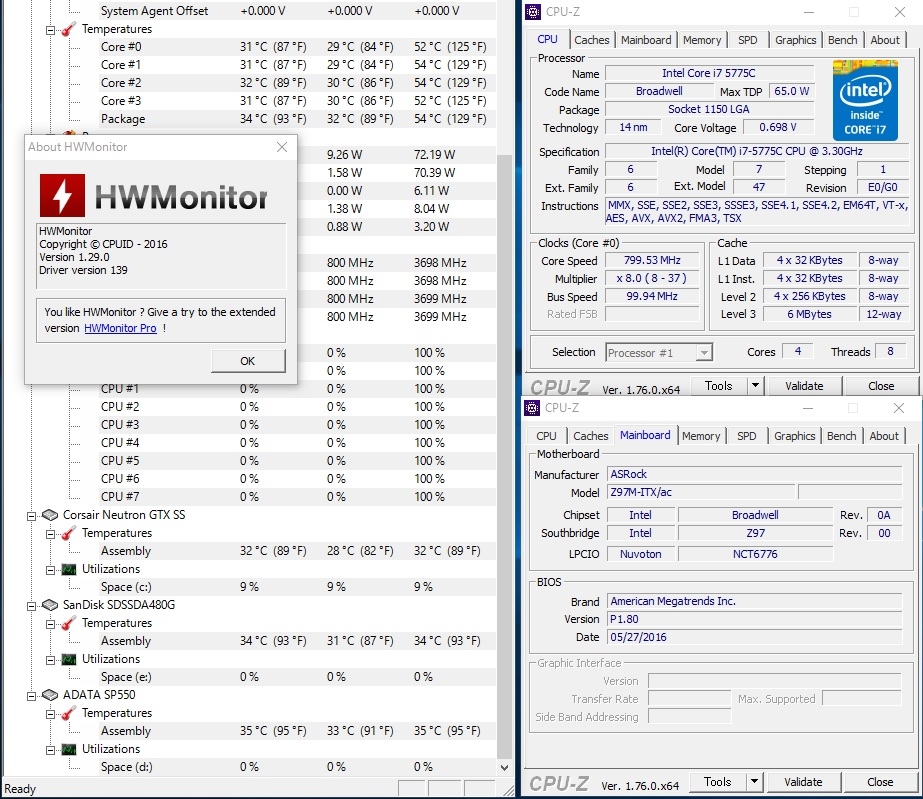Open Tools dropdown arrow in bottom CPU-Z
This screenshot has width=923, height=799.
tap(754, 782)
